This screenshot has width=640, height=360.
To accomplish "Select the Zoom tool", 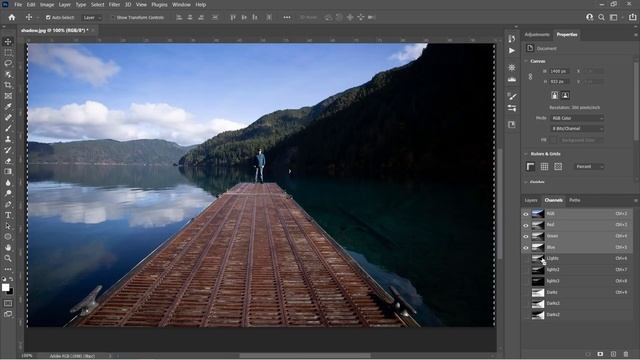I will click(8, 258).
